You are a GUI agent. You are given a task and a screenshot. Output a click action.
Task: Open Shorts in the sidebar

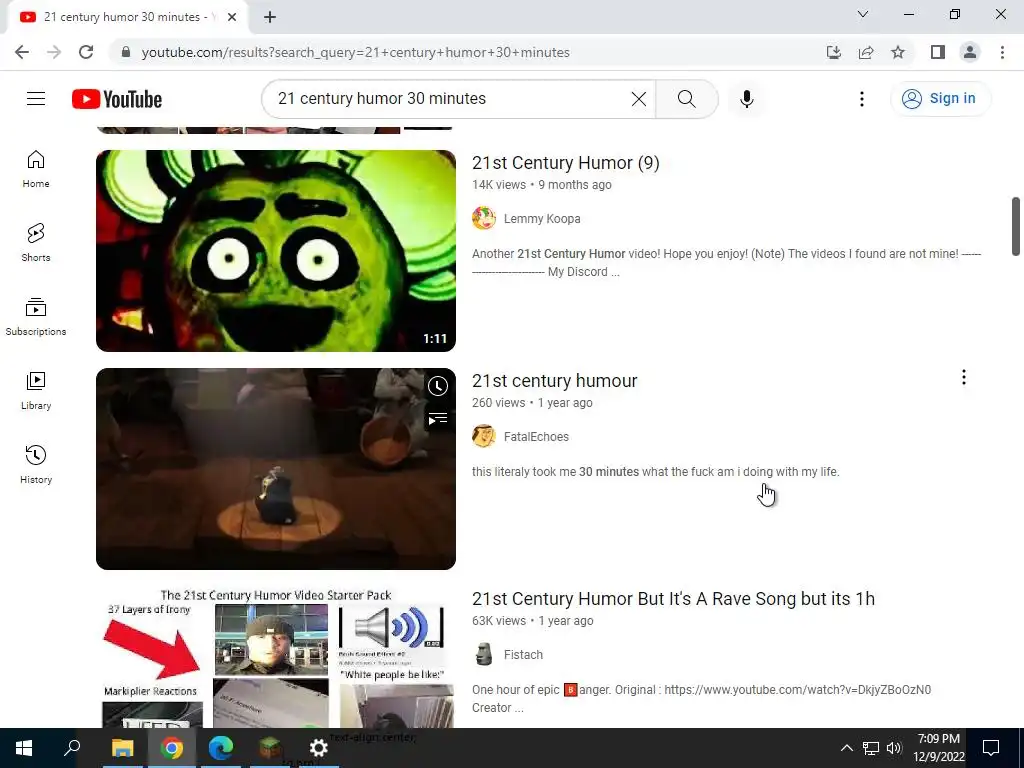click(36, 242)
